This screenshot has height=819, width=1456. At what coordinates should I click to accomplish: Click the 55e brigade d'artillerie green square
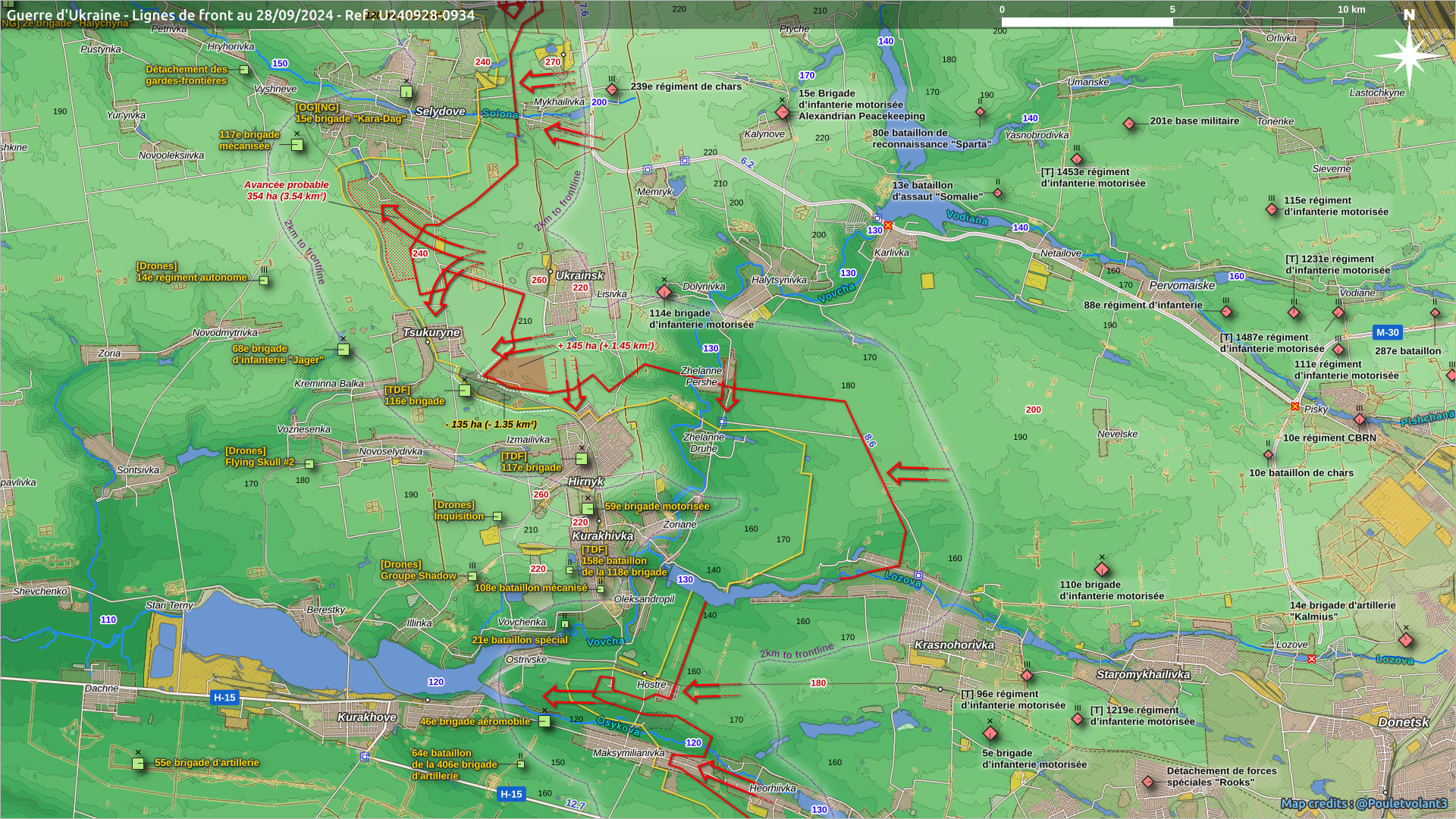(x=138, y=764)
